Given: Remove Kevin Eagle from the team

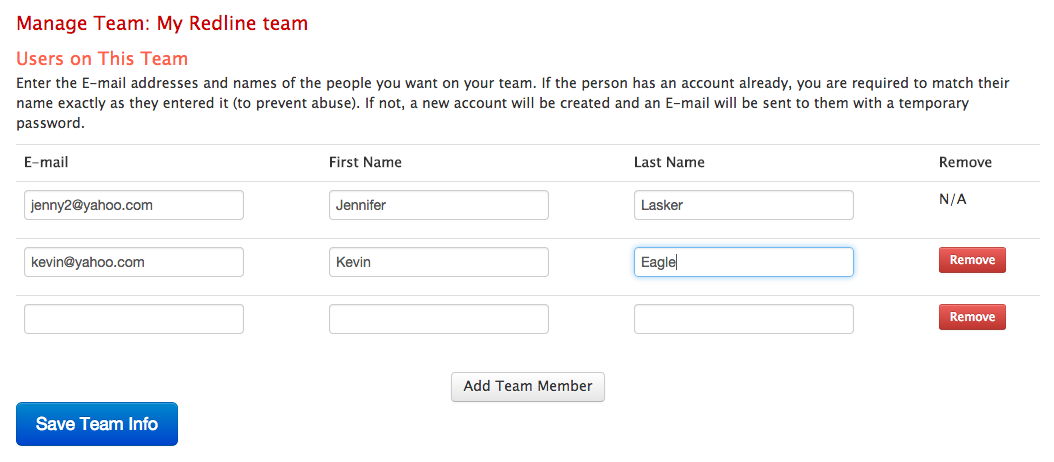Looking at the screenshot, I should coord(972,260).
